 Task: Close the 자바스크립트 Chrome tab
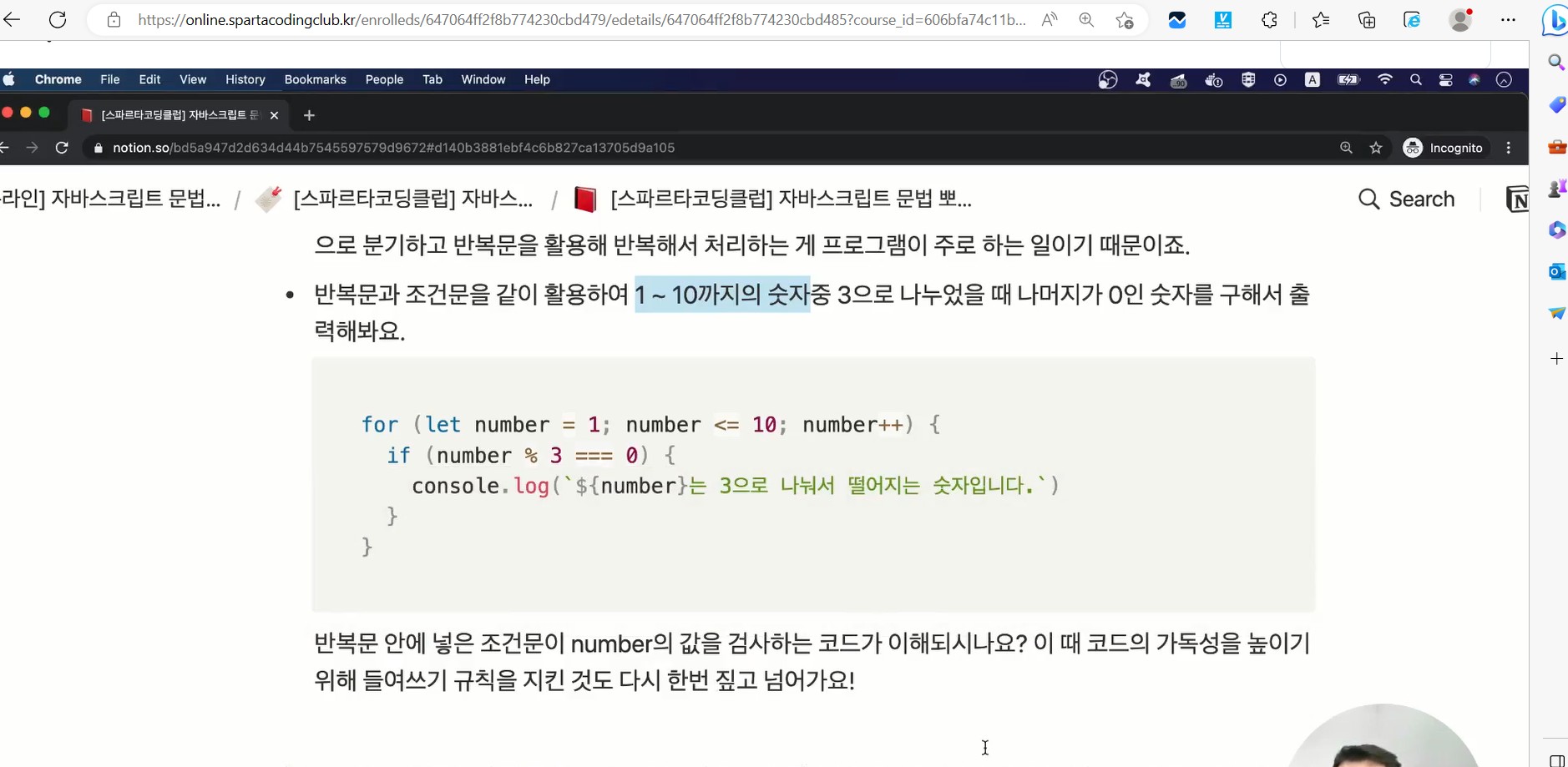tap(274, 115)
